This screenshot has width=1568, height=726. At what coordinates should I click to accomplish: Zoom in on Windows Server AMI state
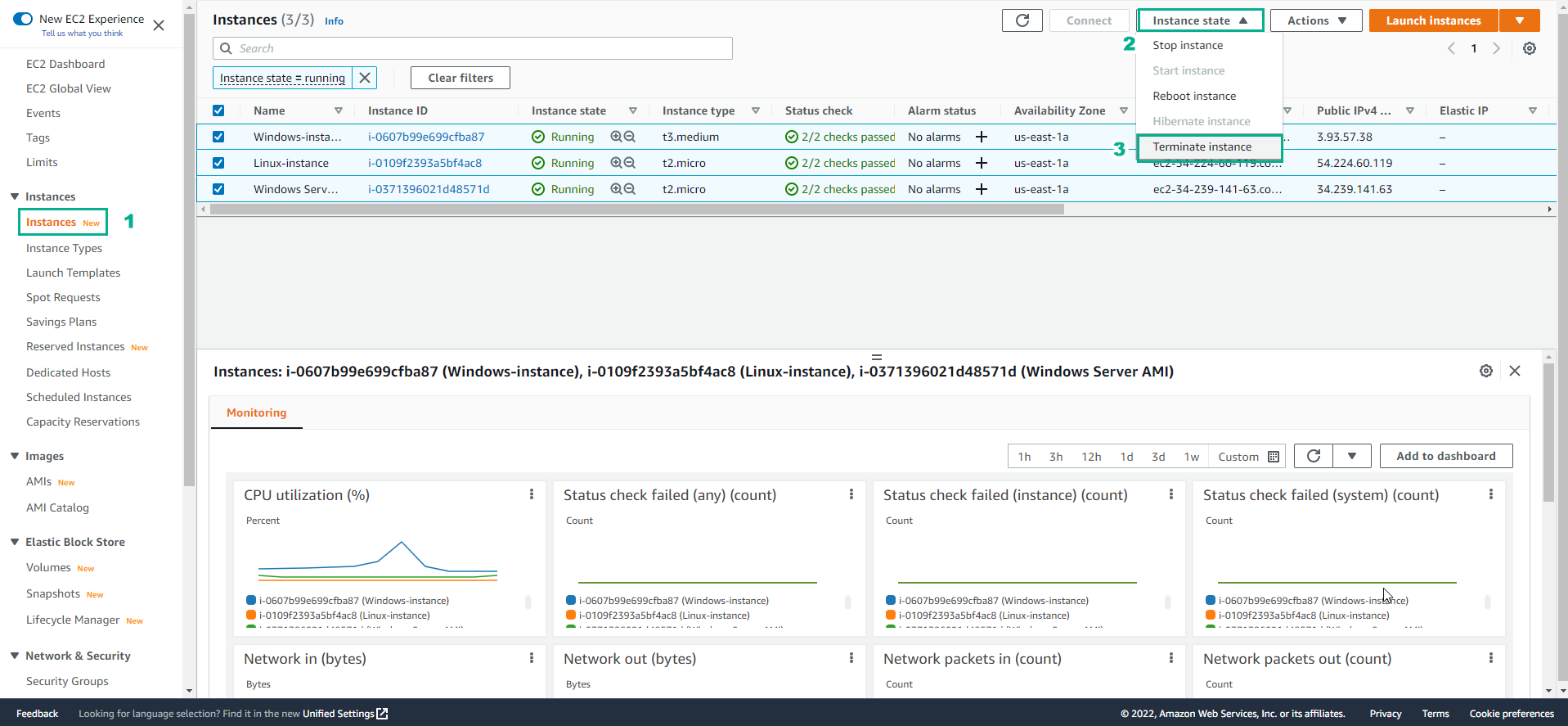tap(617, 189)
